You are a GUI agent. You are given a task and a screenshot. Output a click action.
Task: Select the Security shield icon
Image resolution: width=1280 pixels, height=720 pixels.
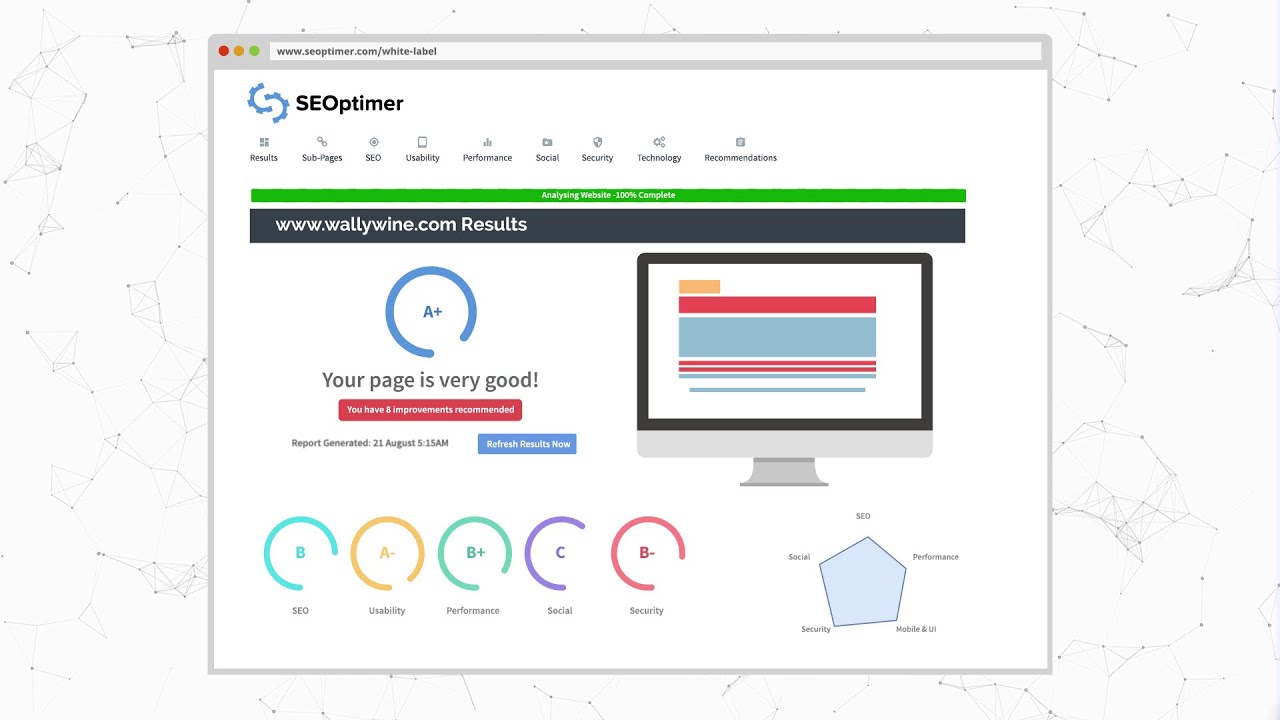[x=597, y=142]
